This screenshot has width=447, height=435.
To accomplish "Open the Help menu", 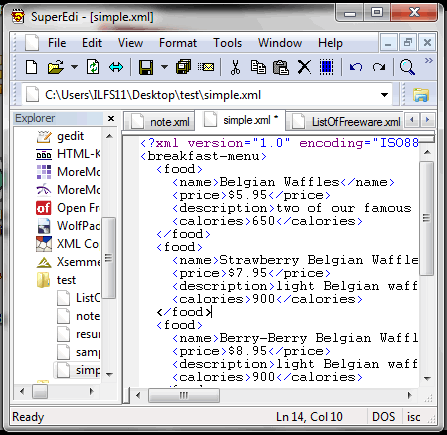I will (330, 43).
